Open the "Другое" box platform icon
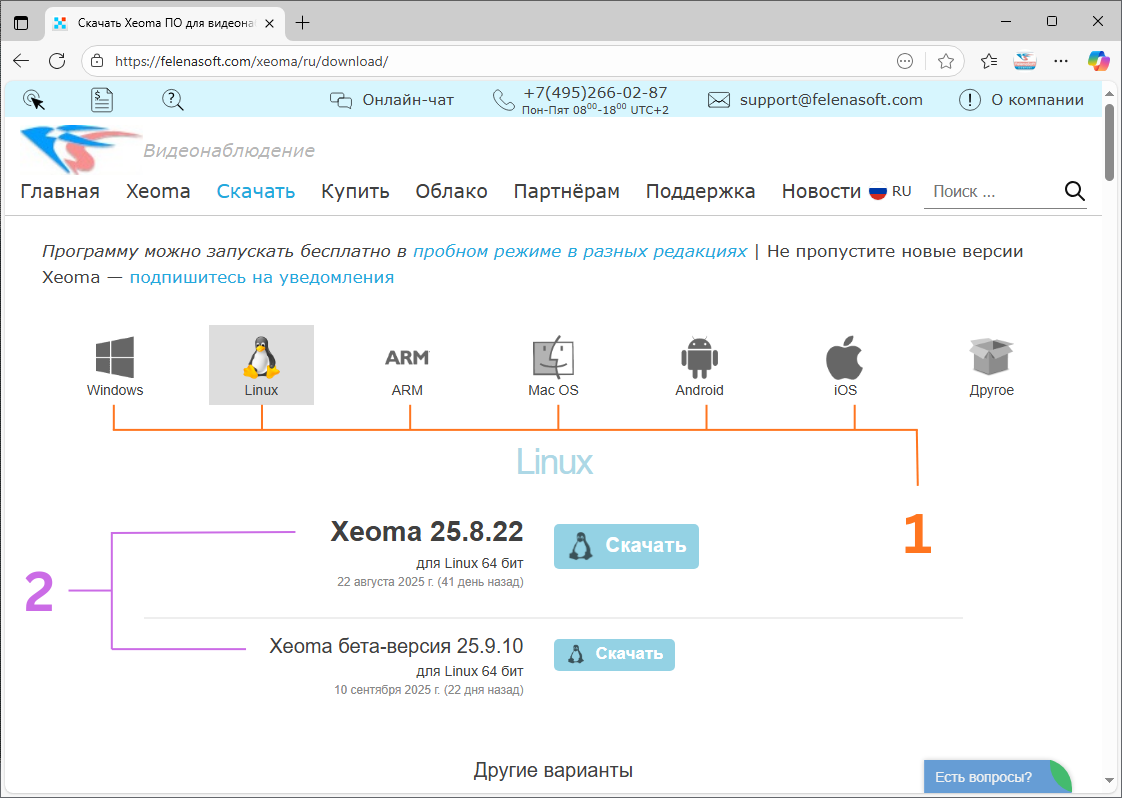Viewport: 1122px width, 798px height. 991,356
